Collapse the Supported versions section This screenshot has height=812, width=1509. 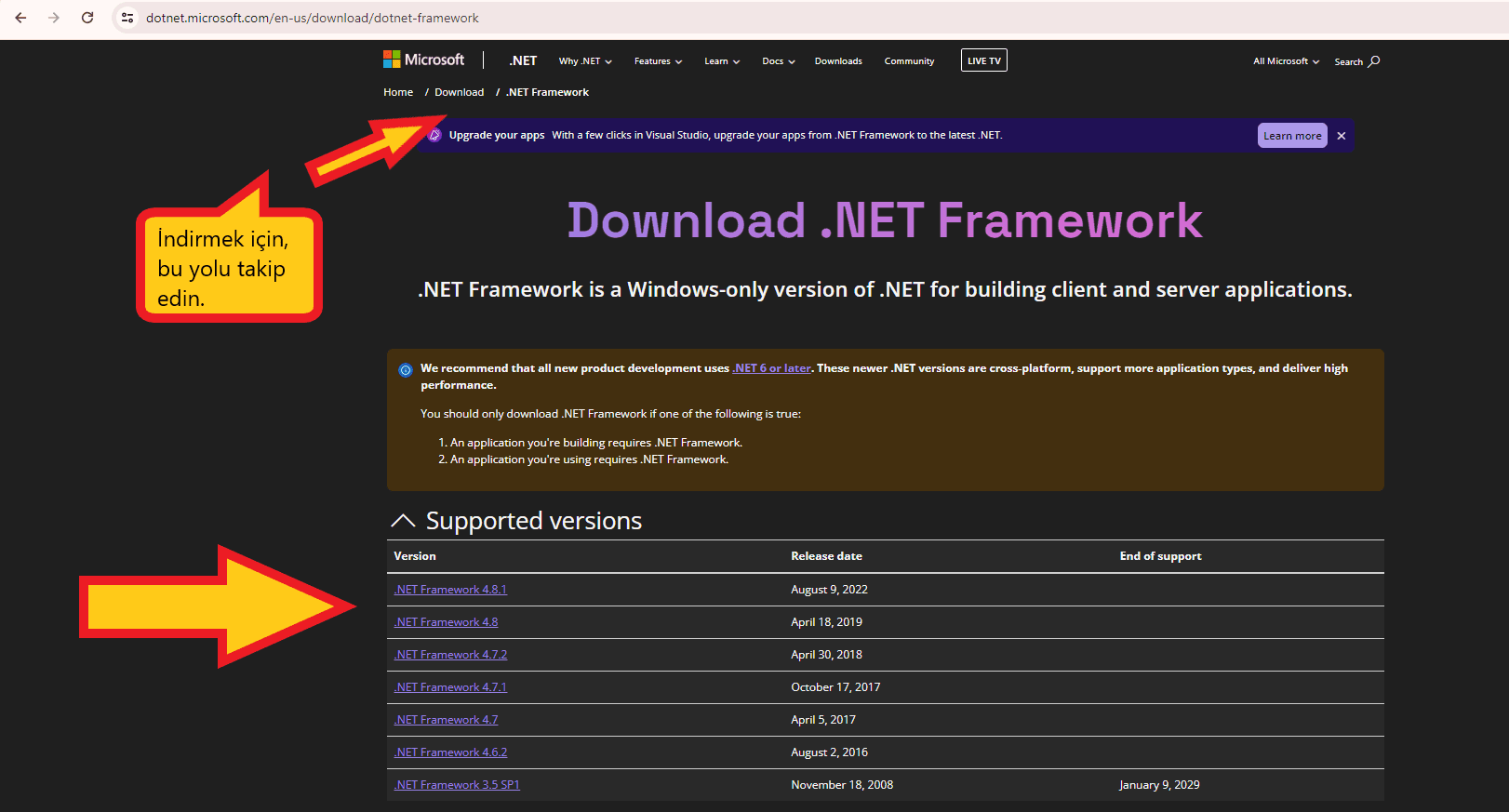tap(403, 521)
